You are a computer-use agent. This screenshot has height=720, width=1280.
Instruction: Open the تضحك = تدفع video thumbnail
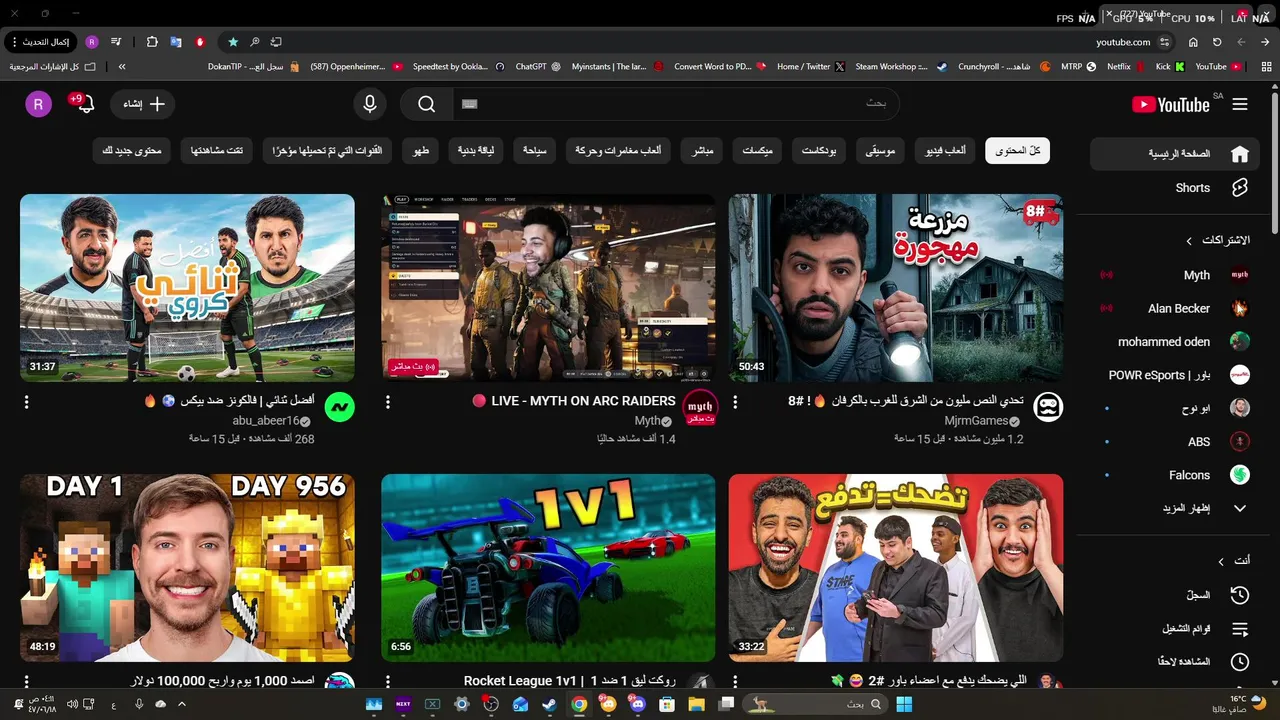click(895, 568)
